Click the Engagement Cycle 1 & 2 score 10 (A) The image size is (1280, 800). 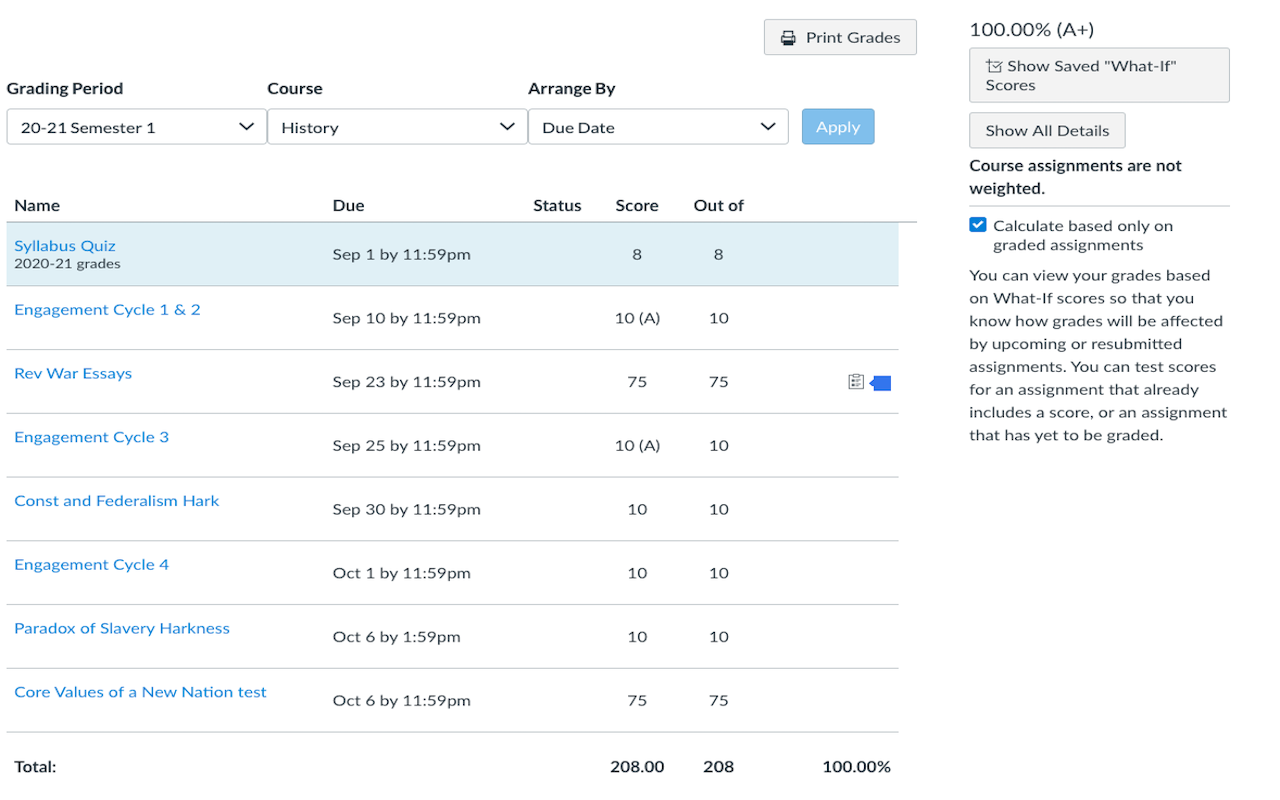[637, 318]
